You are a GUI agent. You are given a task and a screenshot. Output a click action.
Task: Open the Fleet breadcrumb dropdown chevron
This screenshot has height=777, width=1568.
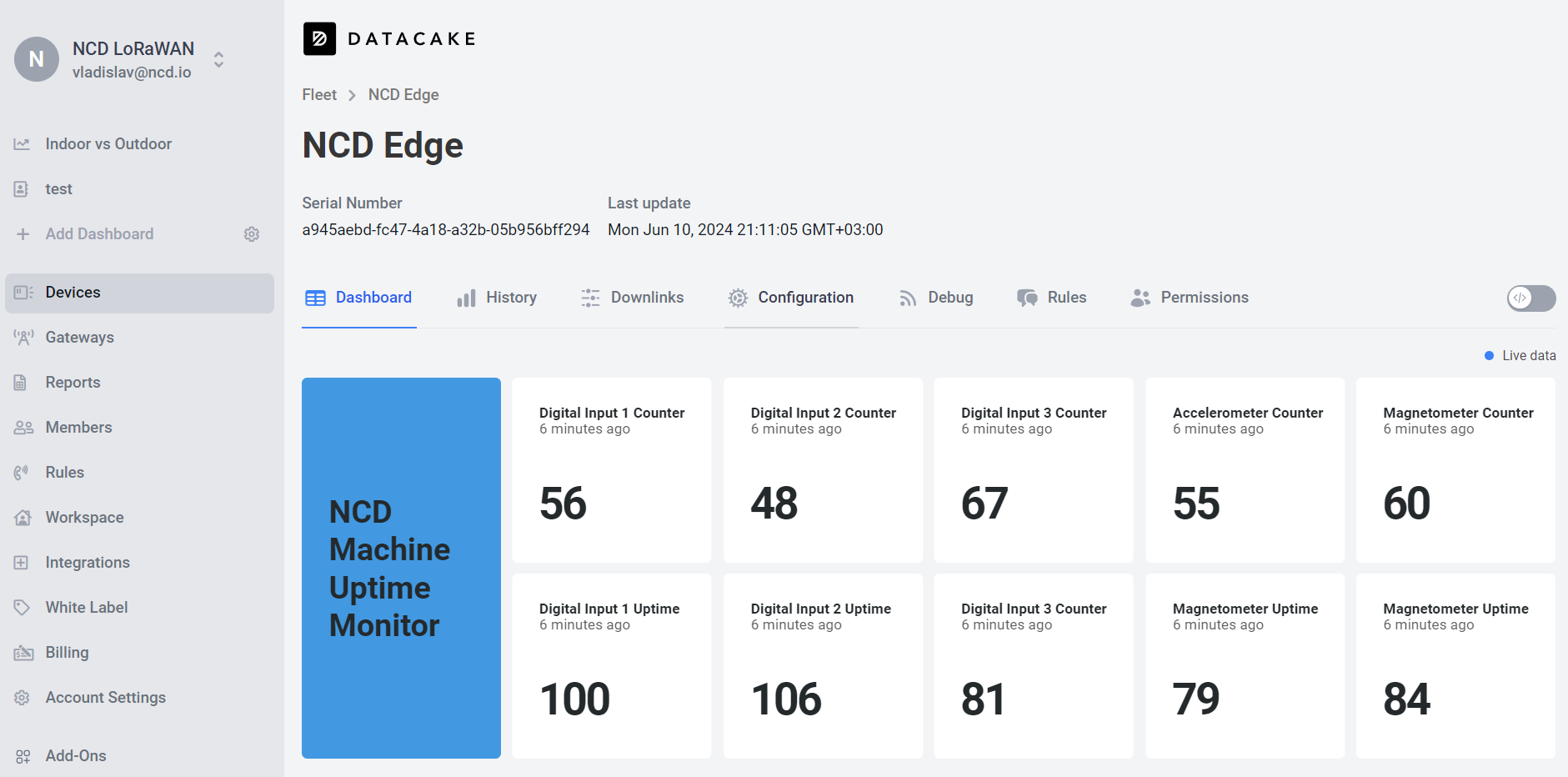353,95
